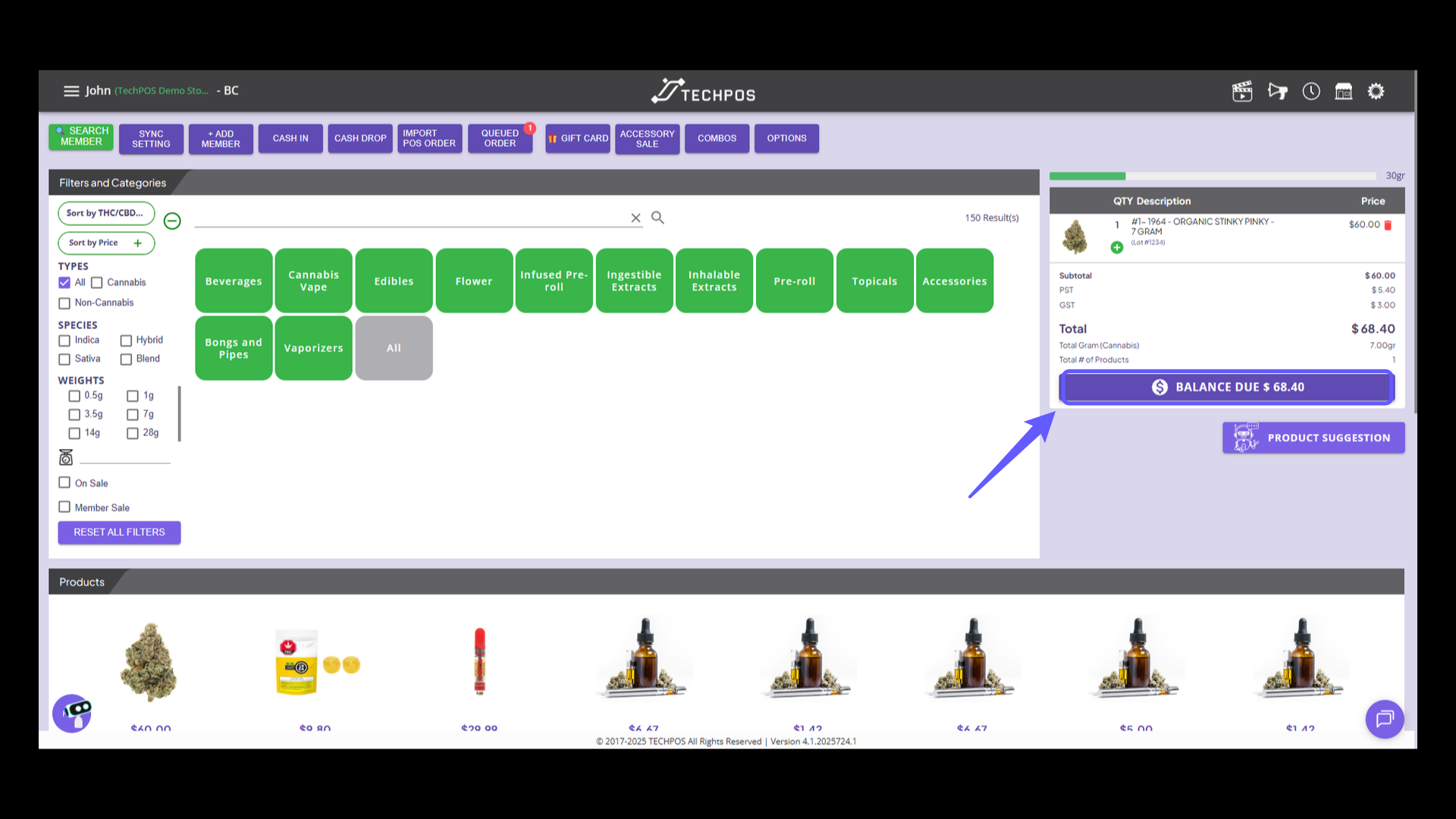Viewport: 1456px width, 819px height.
Task: Select the grey All category tile
Action: pyautogui.click(x=394, y=348)
